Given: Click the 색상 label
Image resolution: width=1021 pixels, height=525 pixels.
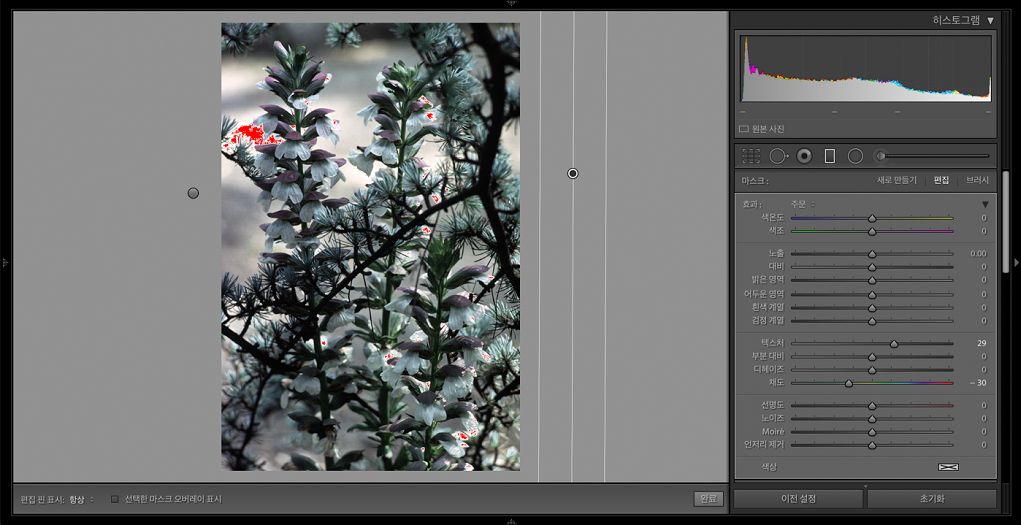Looking at the screenshot, I should tap(769, 467).
